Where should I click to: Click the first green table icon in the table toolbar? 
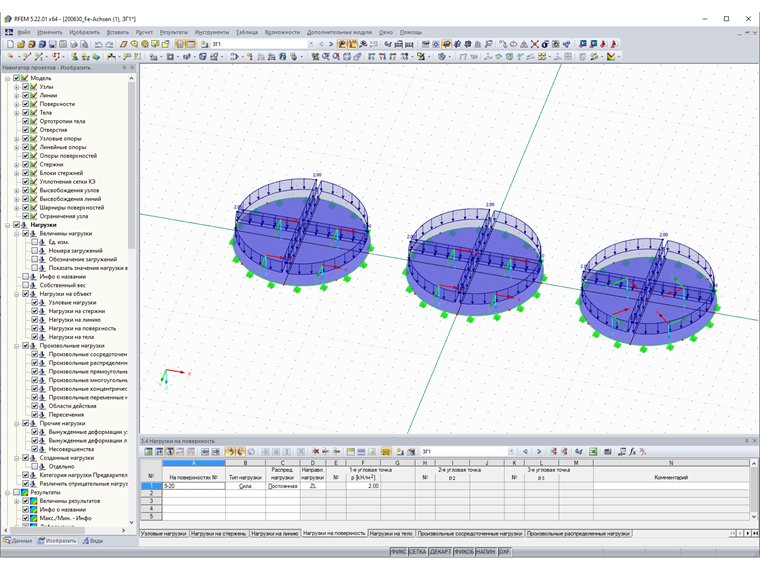(148, 452)
